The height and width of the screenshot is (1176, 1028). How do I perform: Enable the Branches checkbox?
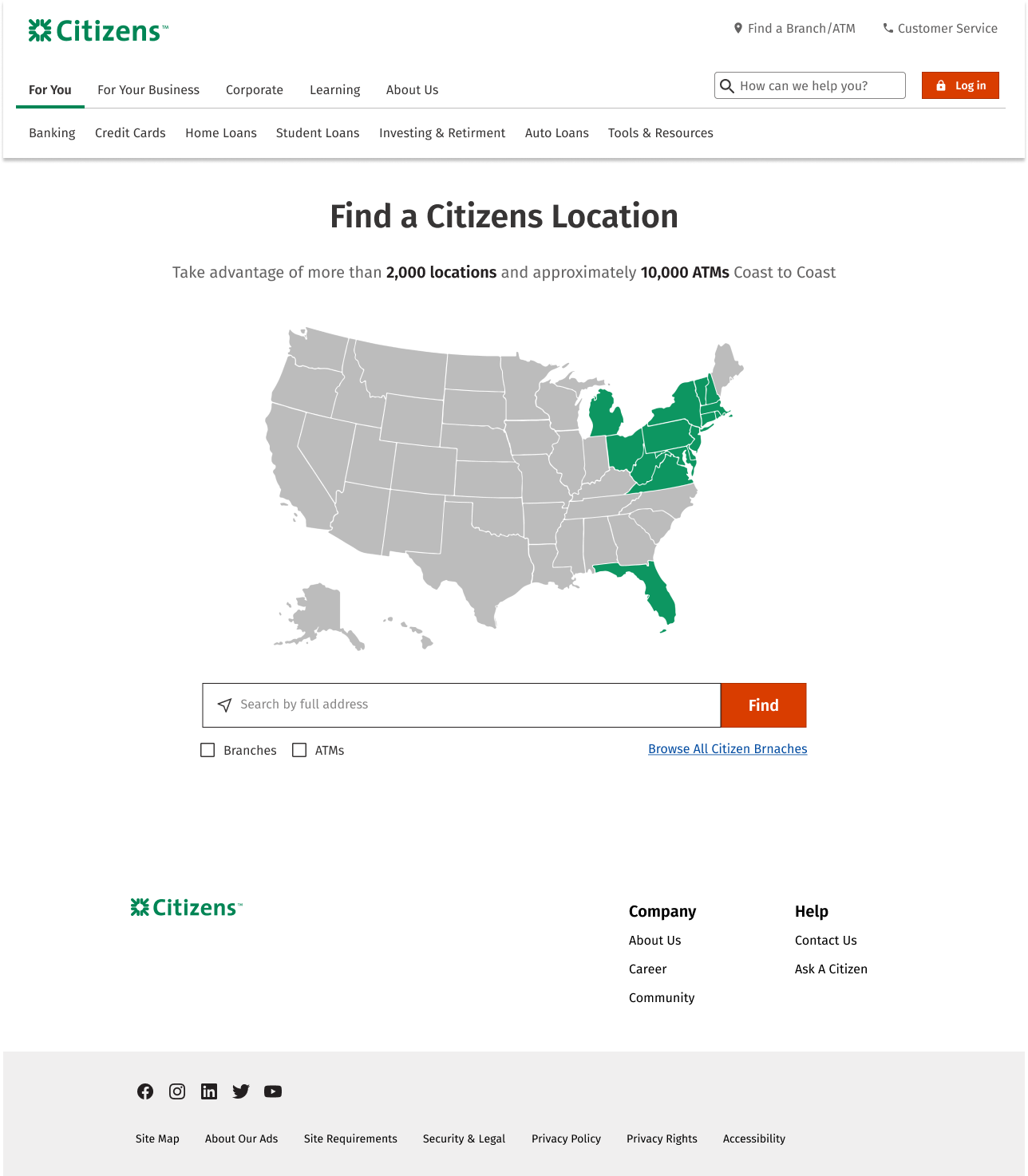coord(208,750)
